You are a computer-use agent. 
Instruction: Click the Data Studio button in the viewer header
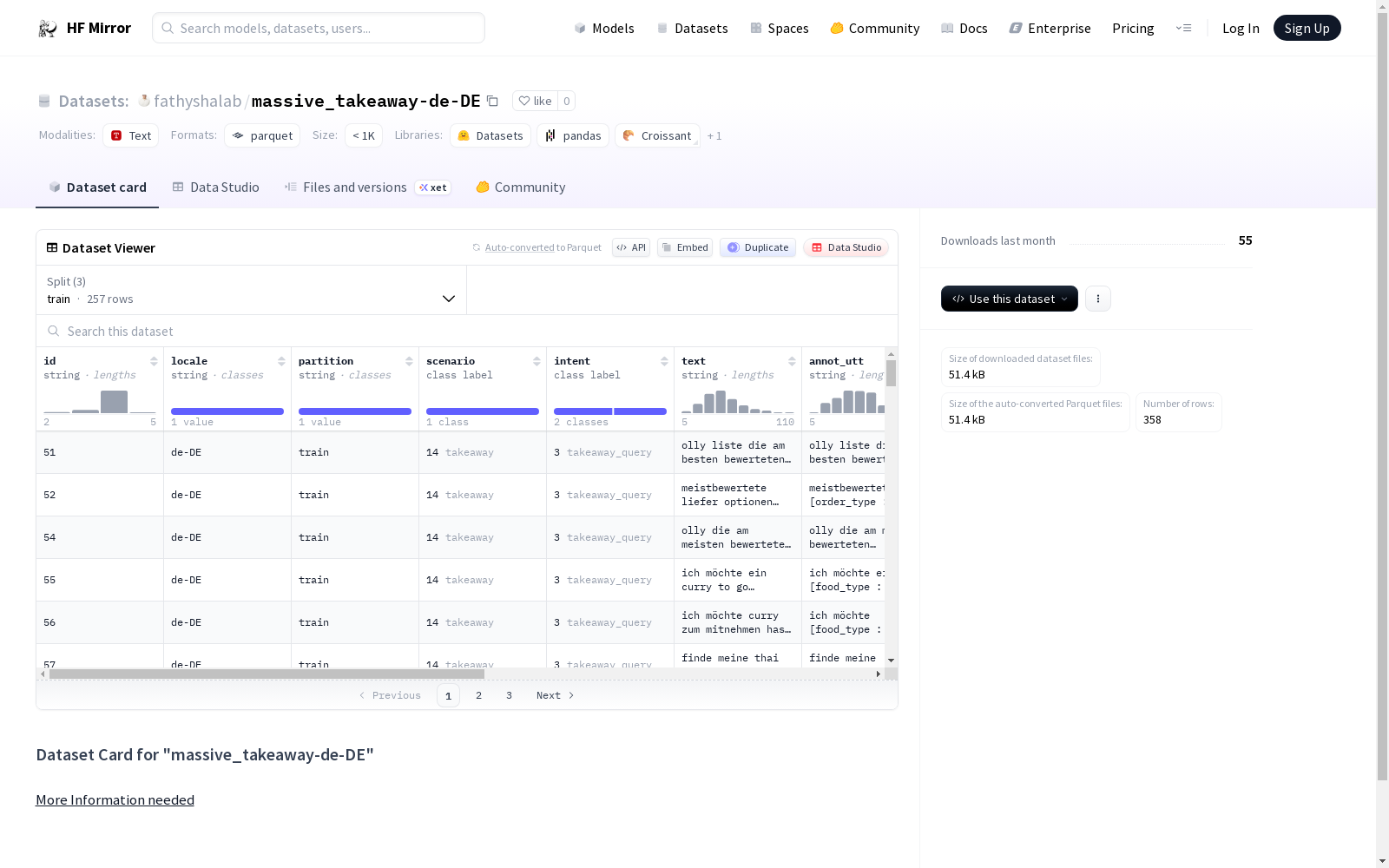(x=846, y=247)
